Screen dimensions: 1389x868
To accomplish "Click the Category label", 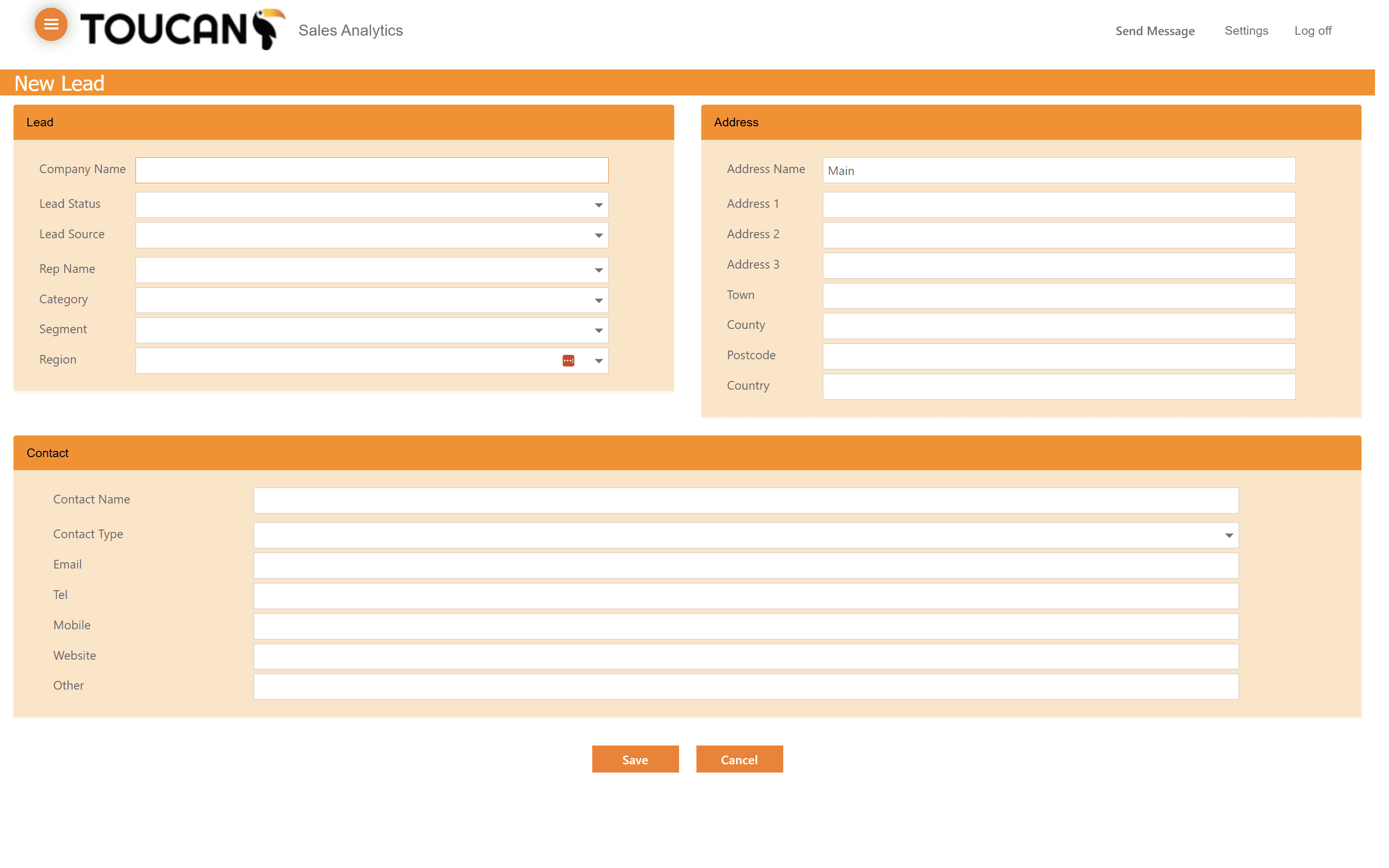I will pos(64,299).
